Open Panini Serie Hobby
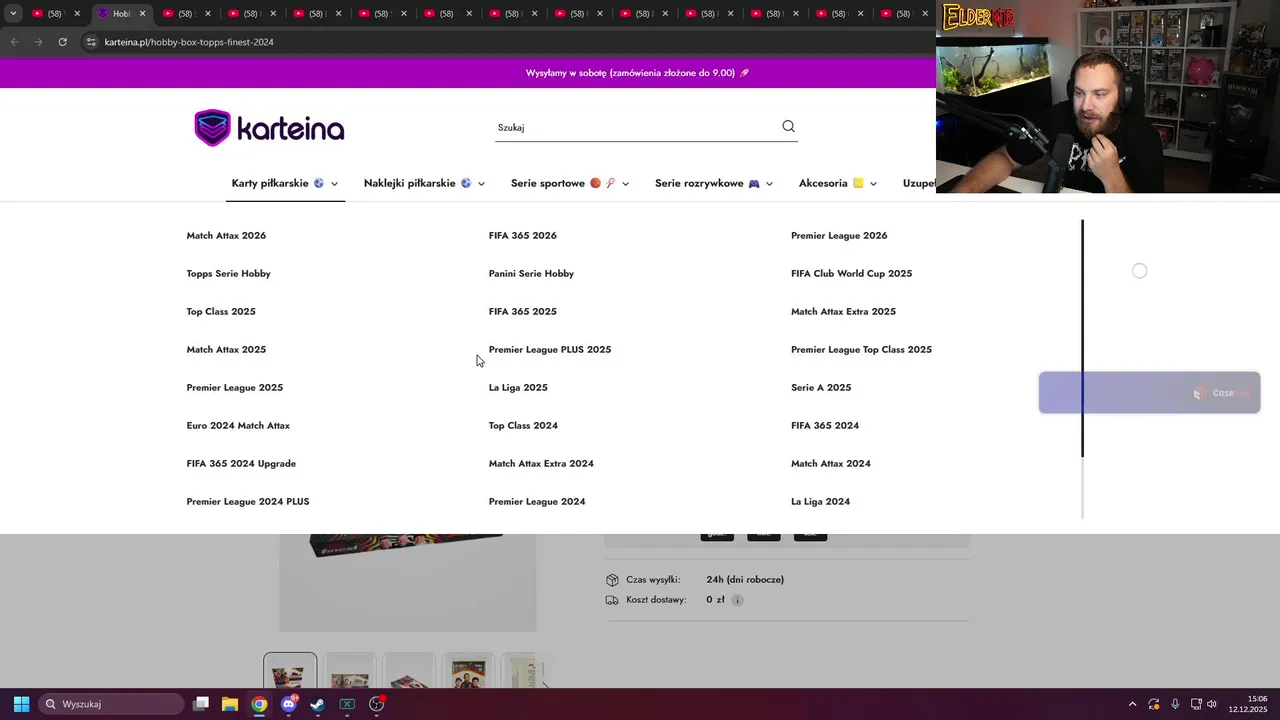The width and height of the screenshot is (1280, 720). click(x=531, y=274)
